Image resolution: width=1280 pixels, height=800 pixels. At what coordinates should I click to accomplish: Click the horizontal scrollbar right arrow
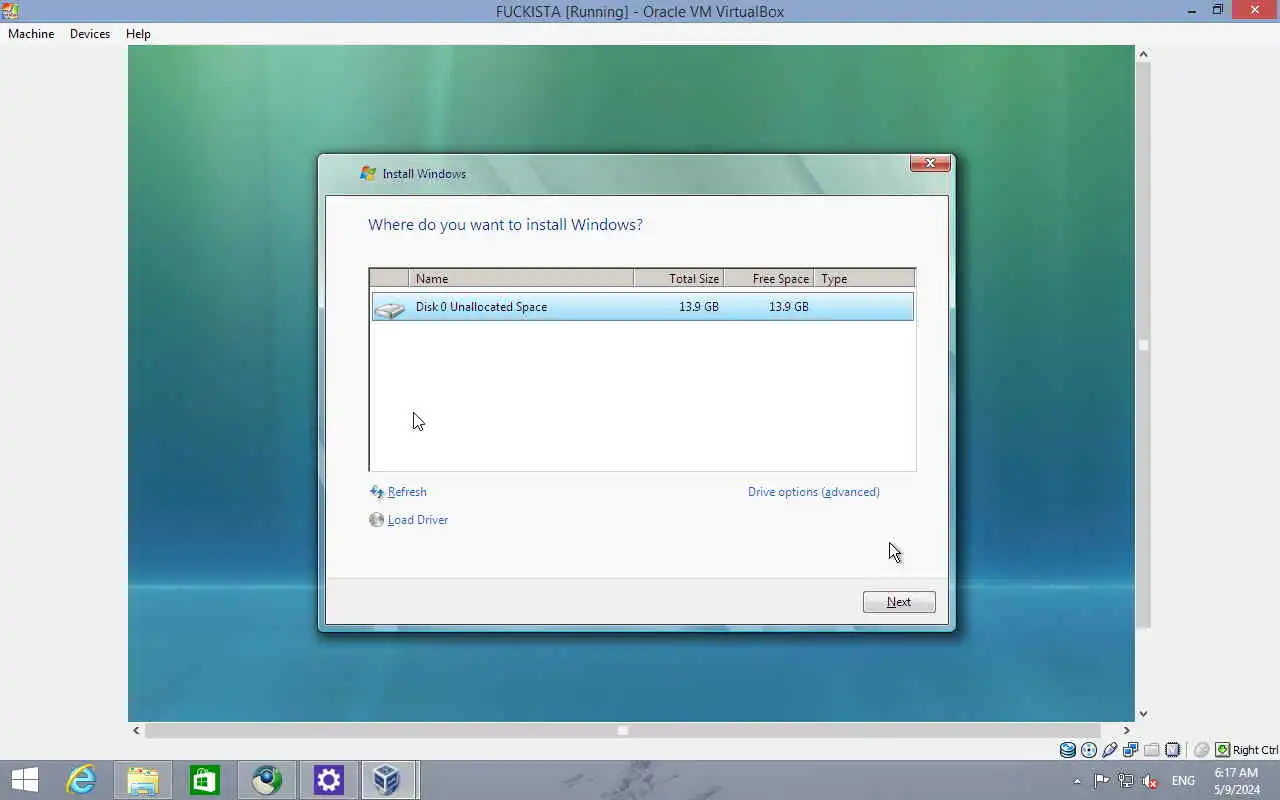tap(1126, 731)
